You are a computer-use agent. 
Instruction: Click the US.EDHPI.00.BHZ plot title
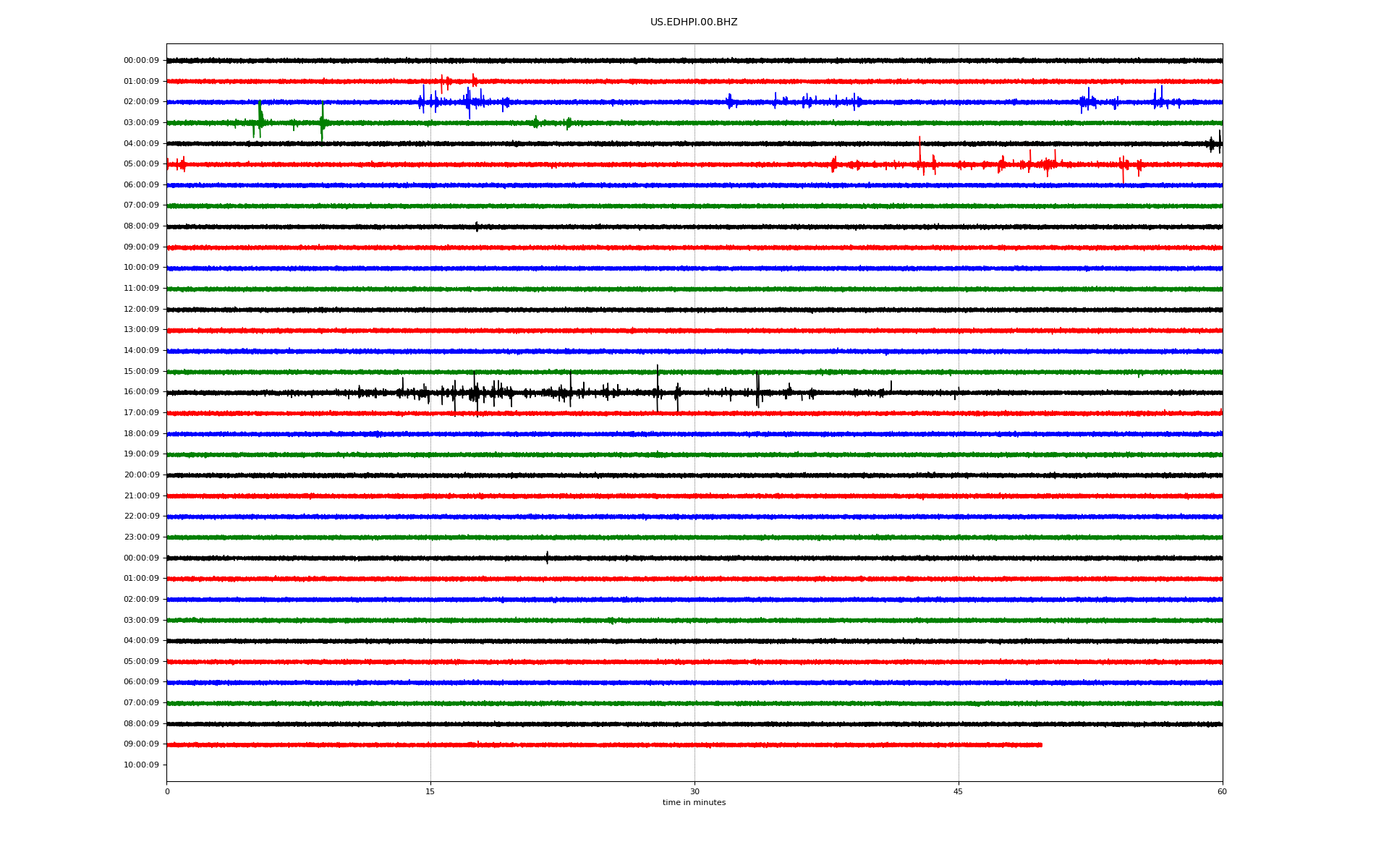click(x=694, y=22)
